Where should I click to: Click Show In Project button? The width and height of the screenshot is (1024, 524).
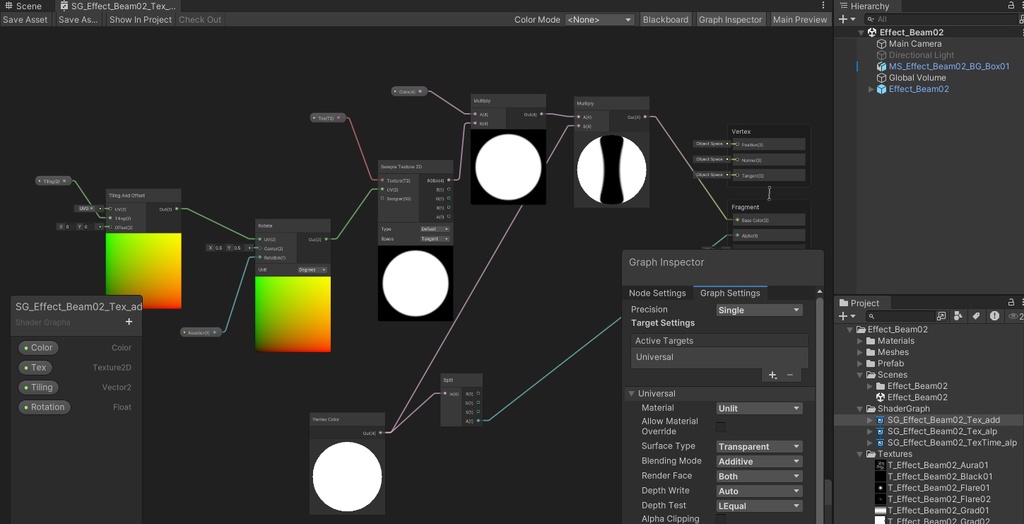pos(140,20)
